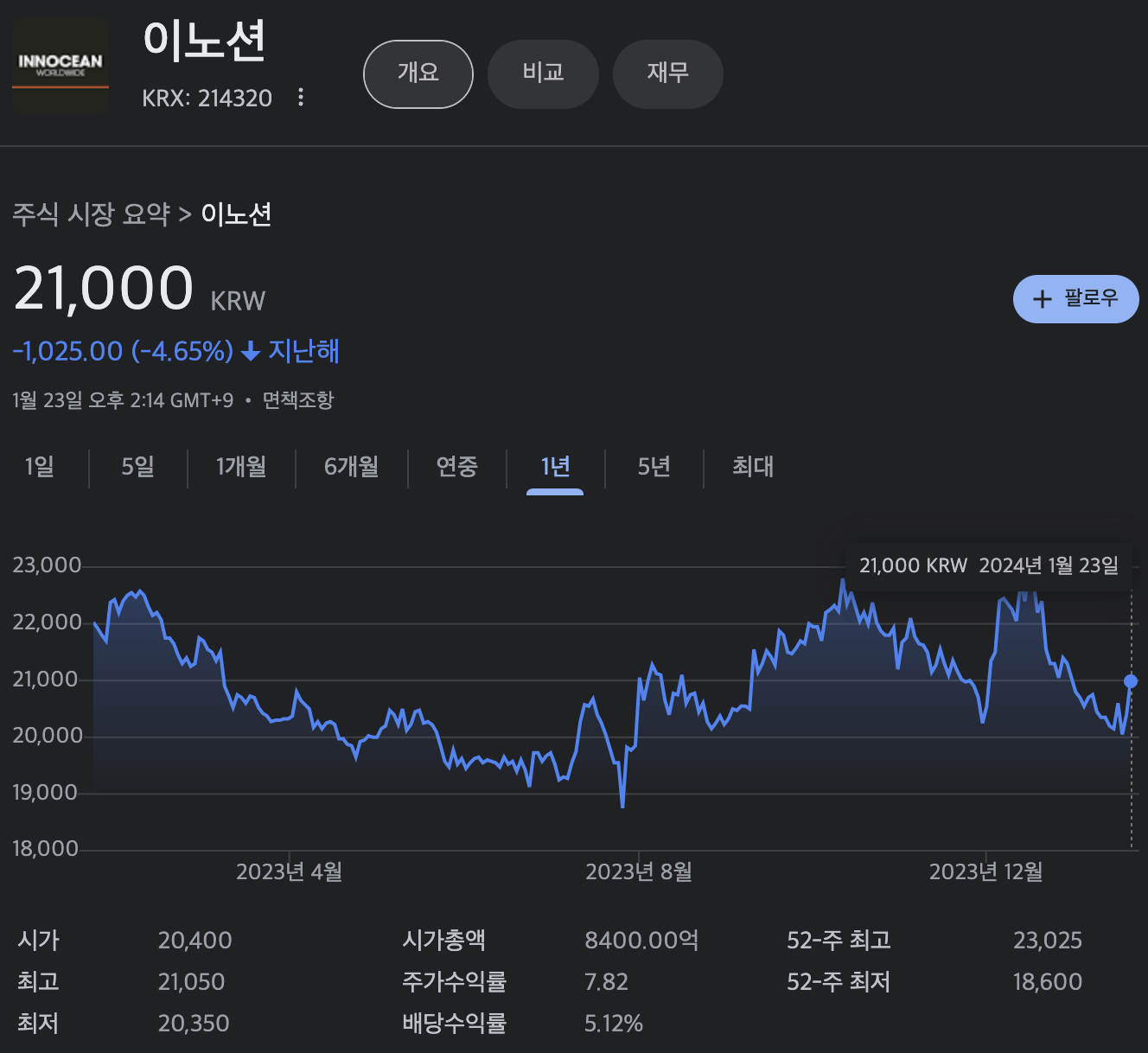Click the INNOCEAN Worldwide logo thumbnail
This screenshot has height=1053, width=1148.
click(61, 67)
